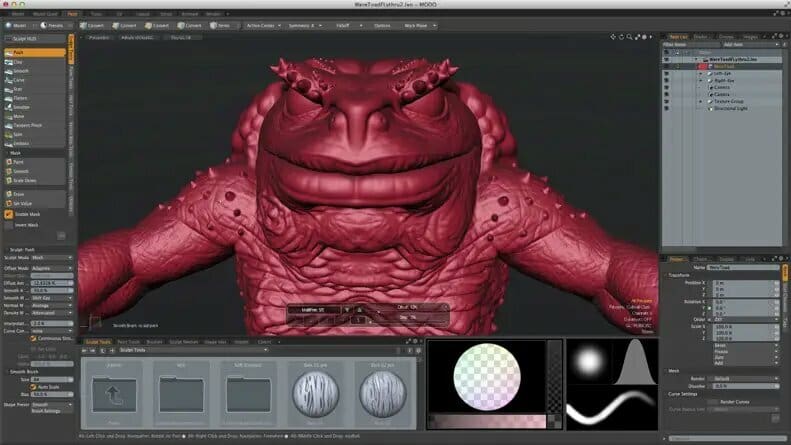Open the Sculpt Mode dropdown
The image size is (791, 445).
52,258
